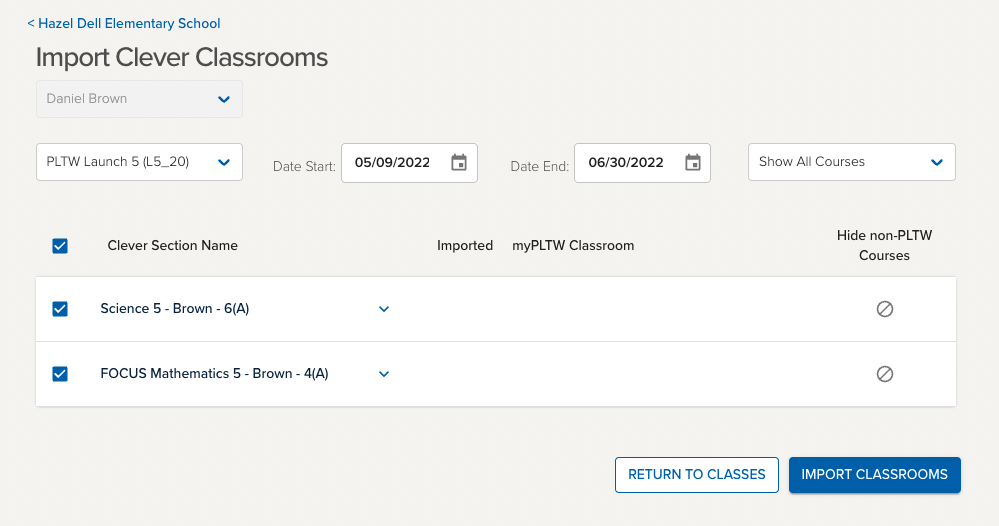Screen dimensions: 999x526
Task: Click the Return to Classes button
Action: click(x=696, y=475)
